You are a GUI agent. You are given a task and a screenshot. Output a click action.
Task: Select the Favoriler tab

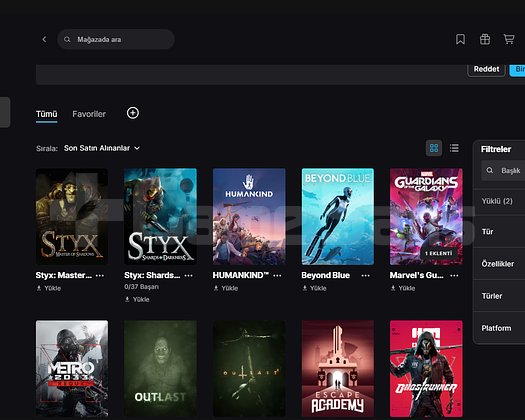tap(89, 114)
